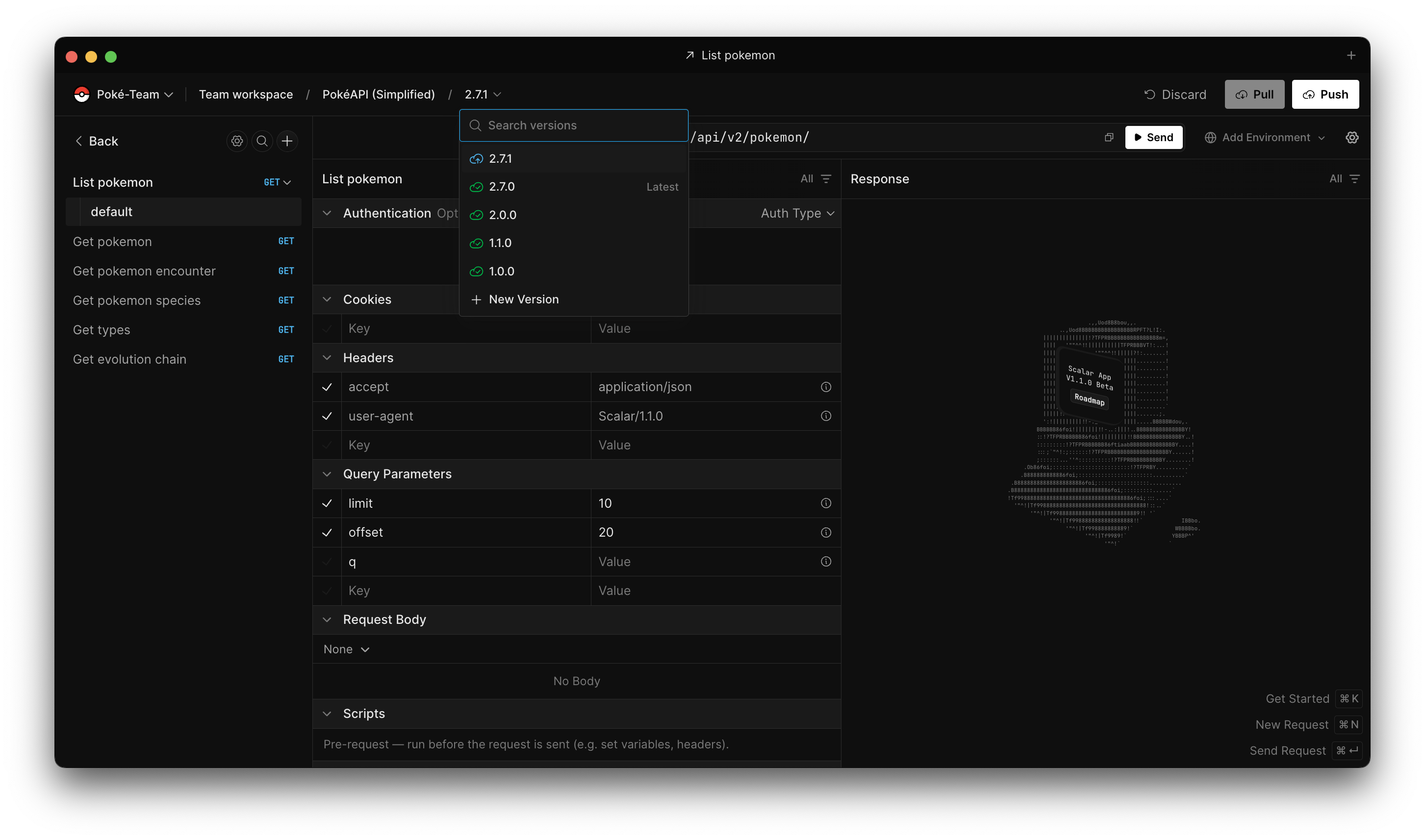Open the Get pokemon species request
Screen dimensions: 1425x840
tap(183, 300)
